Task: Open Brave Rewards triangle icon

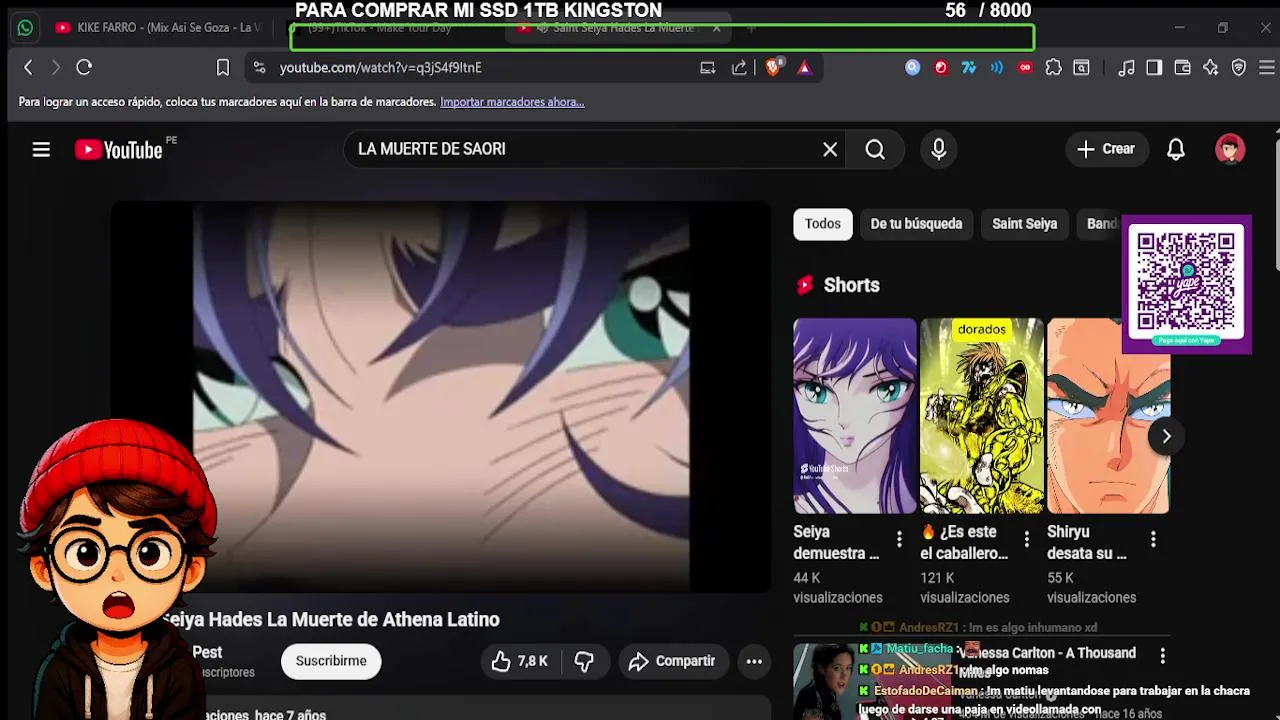Action: (804, 67)
